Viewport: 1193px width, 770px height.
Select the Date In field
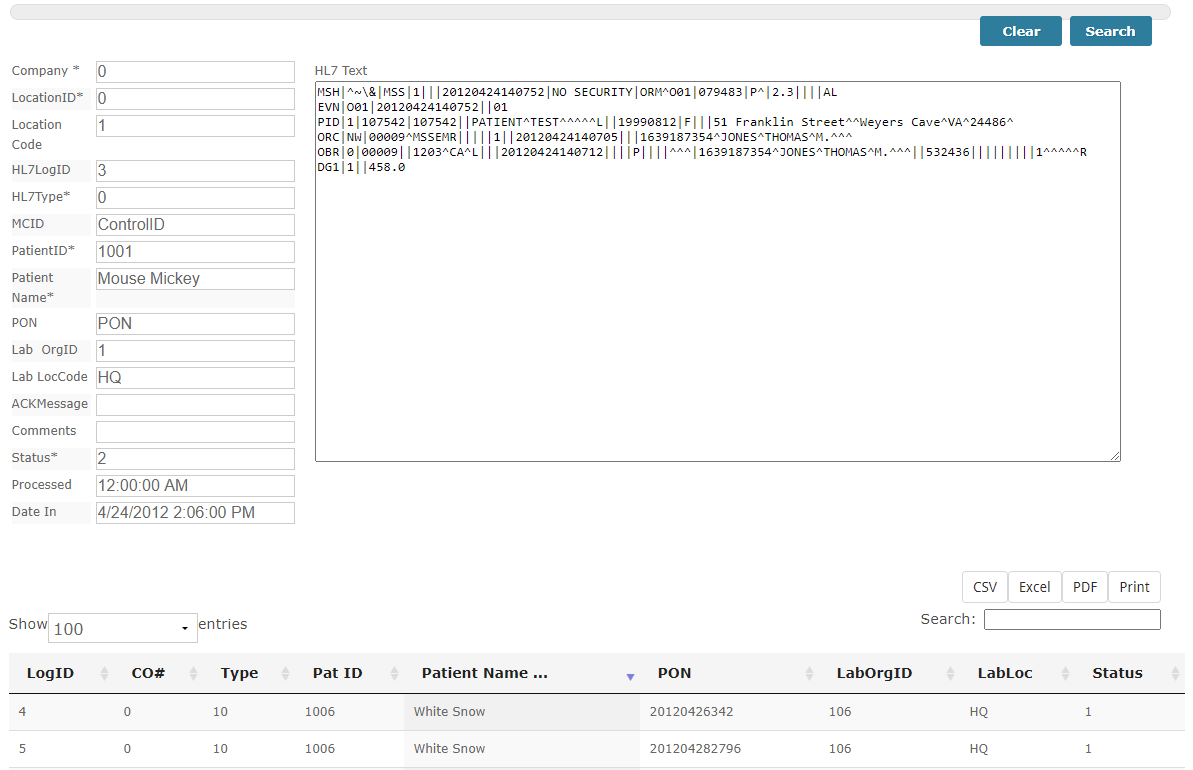[x=195, y=513]
